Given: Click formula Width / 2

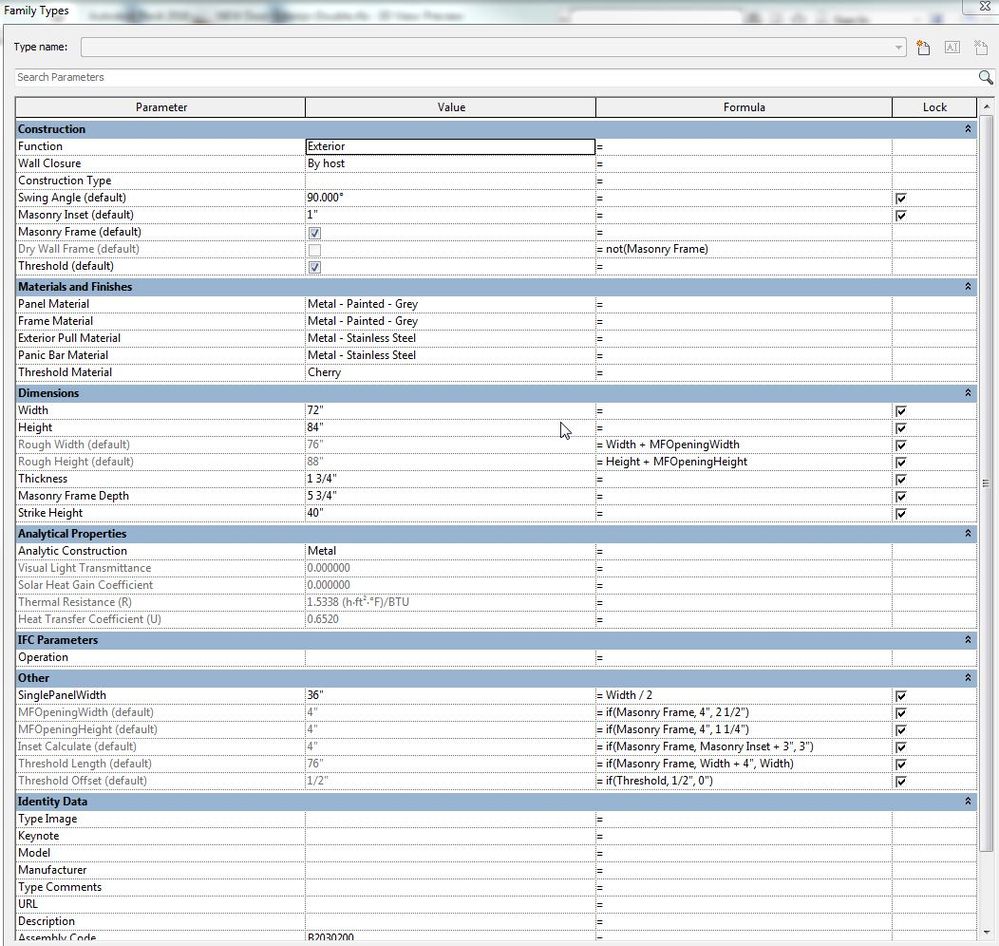Looking at the screenshot, I should pos(629,696).
